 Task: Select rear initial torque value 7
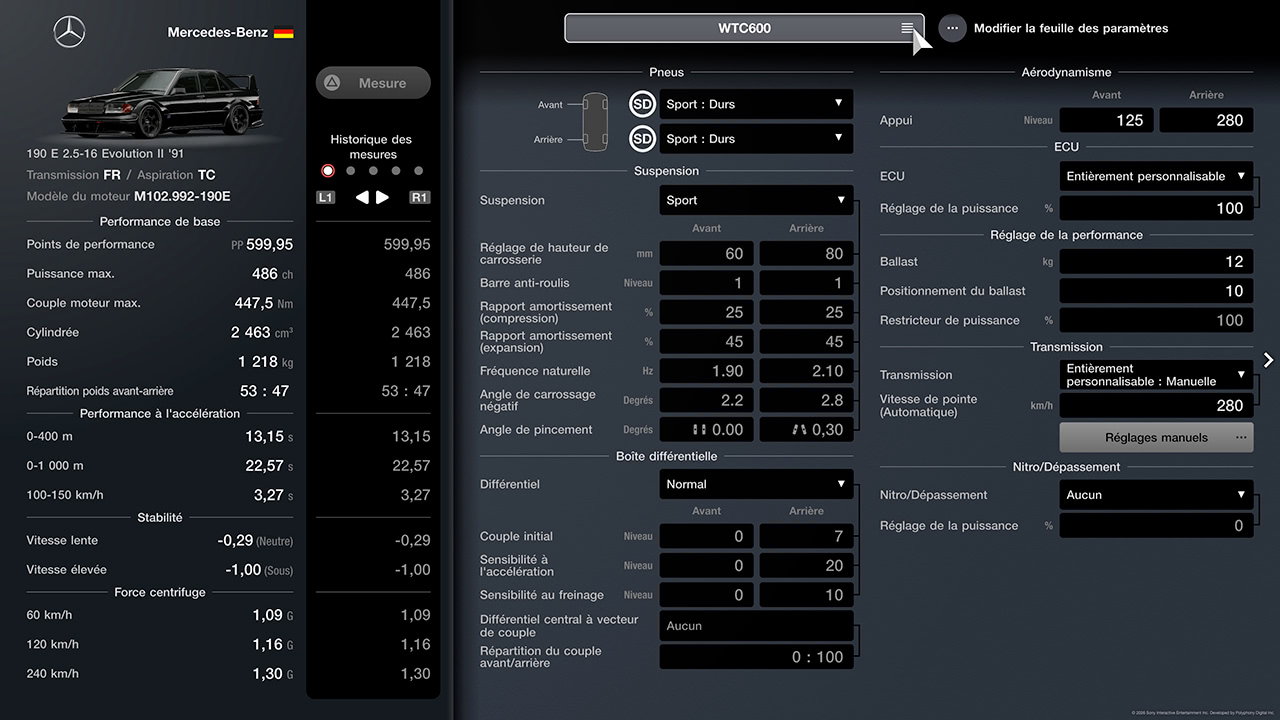click(807, 536)
